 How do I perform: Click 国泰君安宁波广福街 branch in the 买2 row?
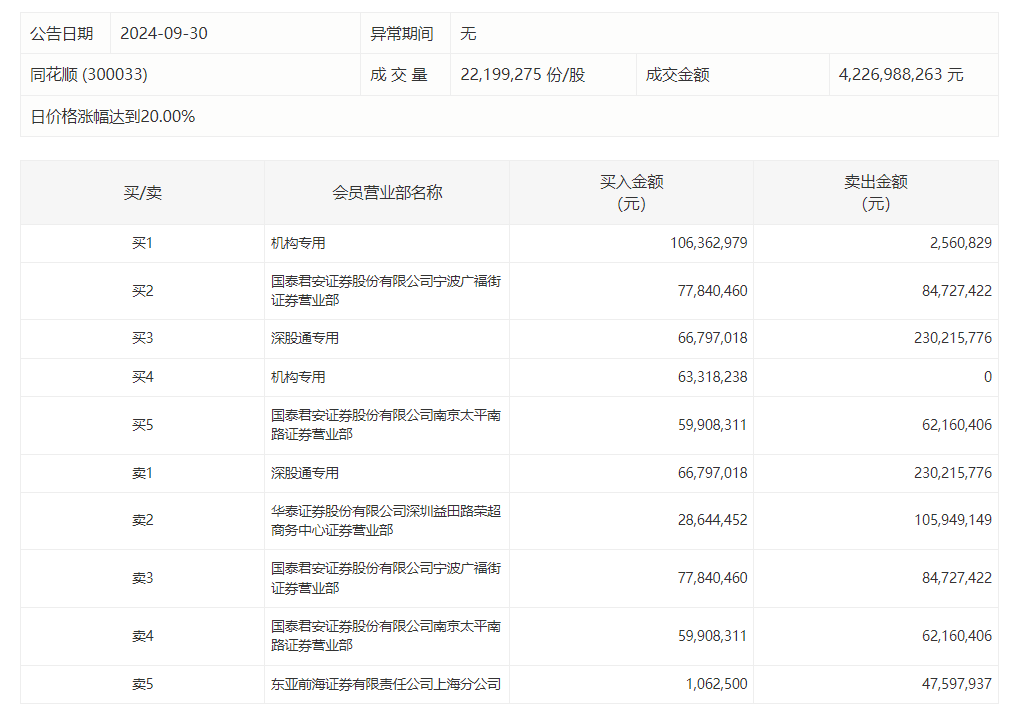click(x=386, y=291)
